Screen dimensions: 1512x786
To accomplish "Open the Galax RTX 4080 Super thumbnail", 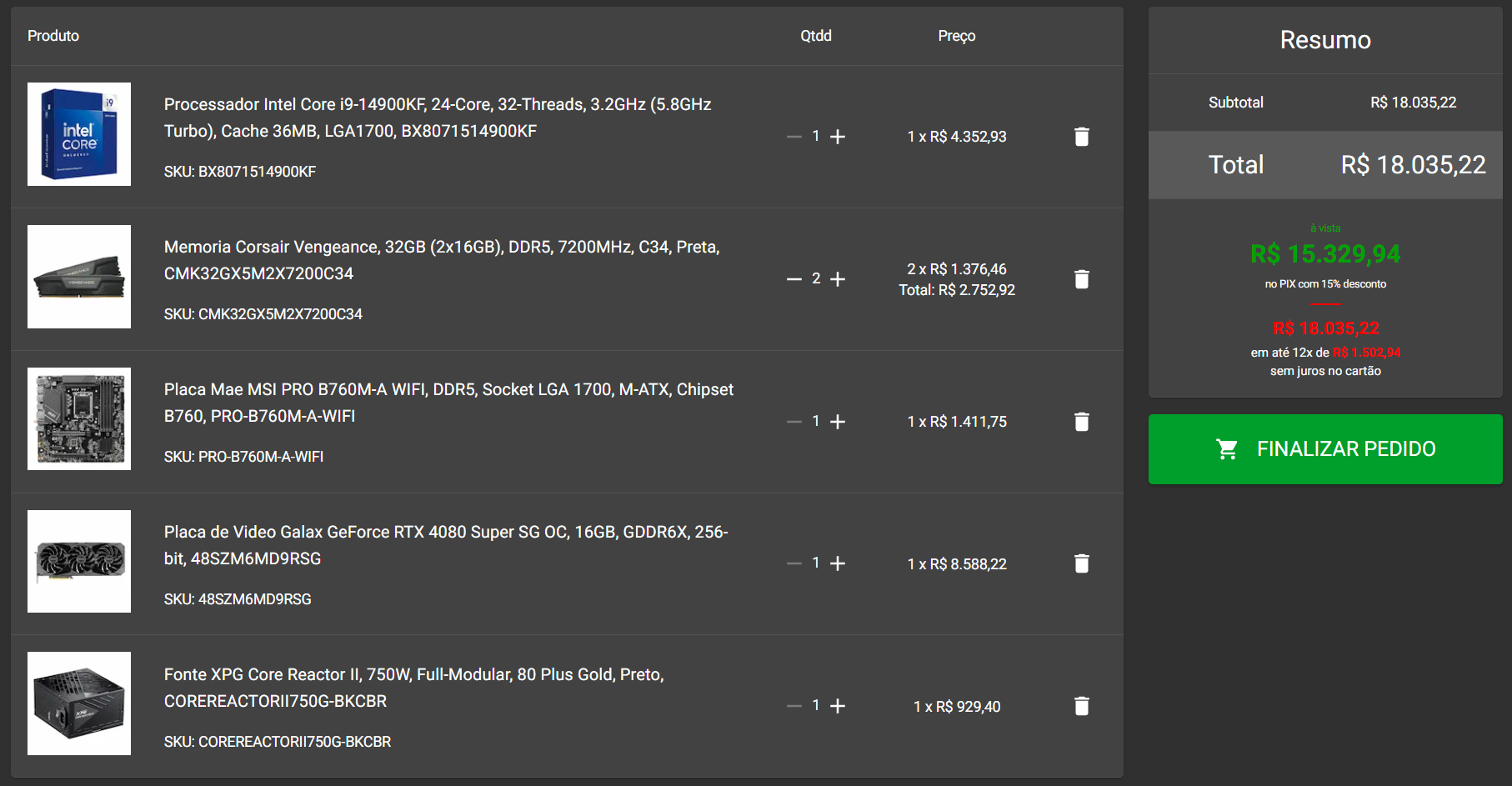I will (x=79, y=562).
